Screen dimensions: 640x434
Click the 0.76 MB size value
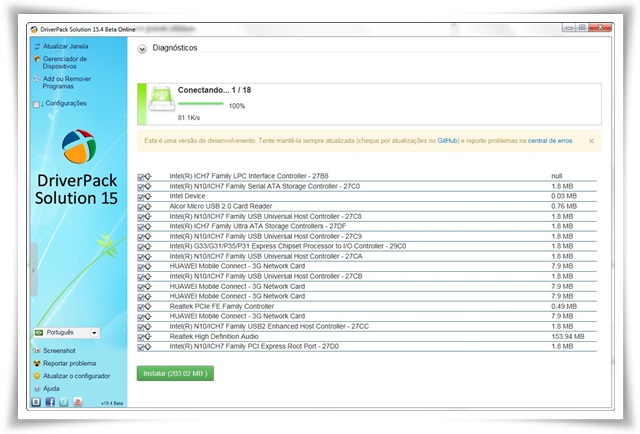click(x=564, y=206)
